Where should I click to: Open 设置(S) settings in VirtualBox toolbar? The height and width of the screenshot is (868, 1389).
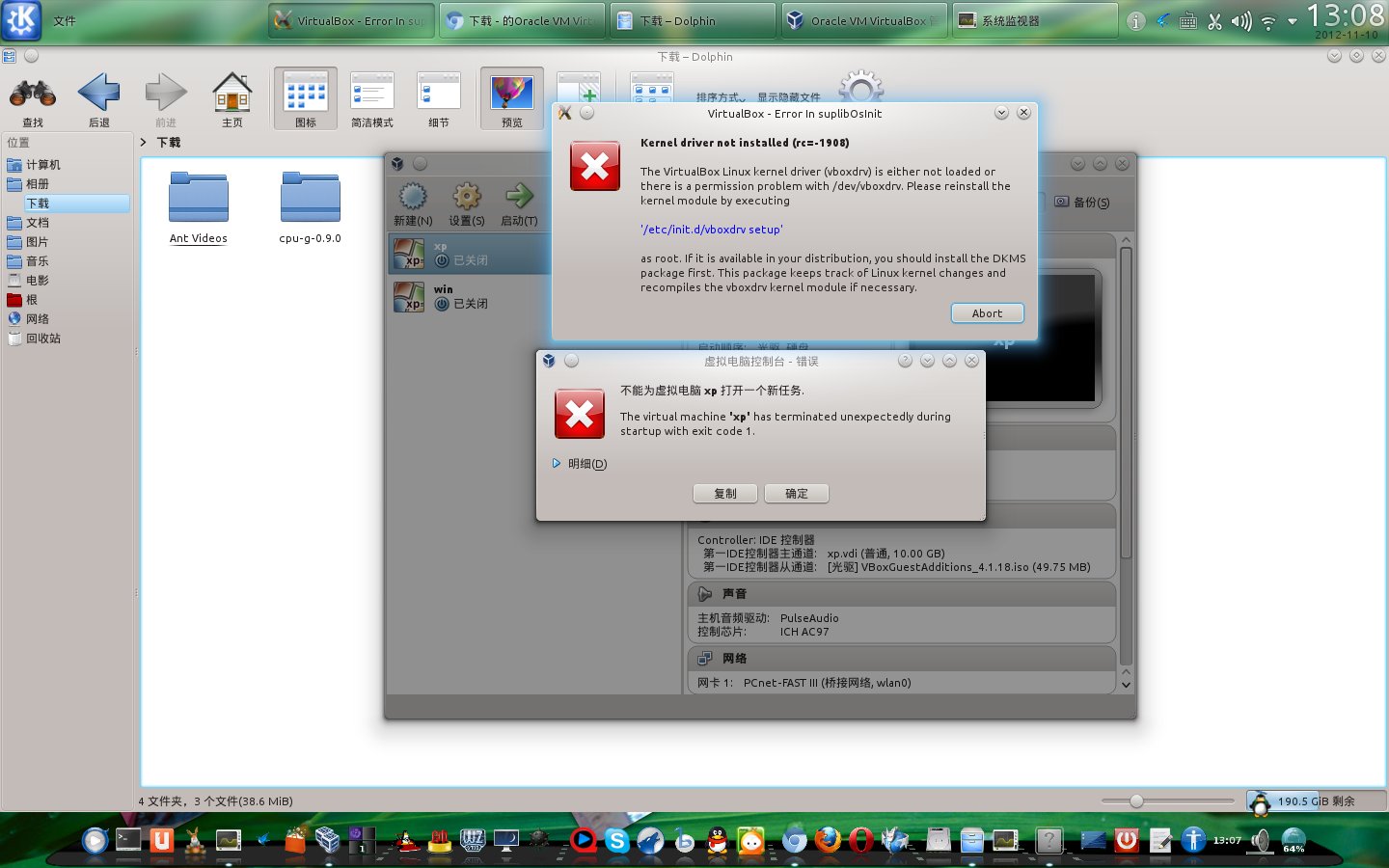[467, 204]
